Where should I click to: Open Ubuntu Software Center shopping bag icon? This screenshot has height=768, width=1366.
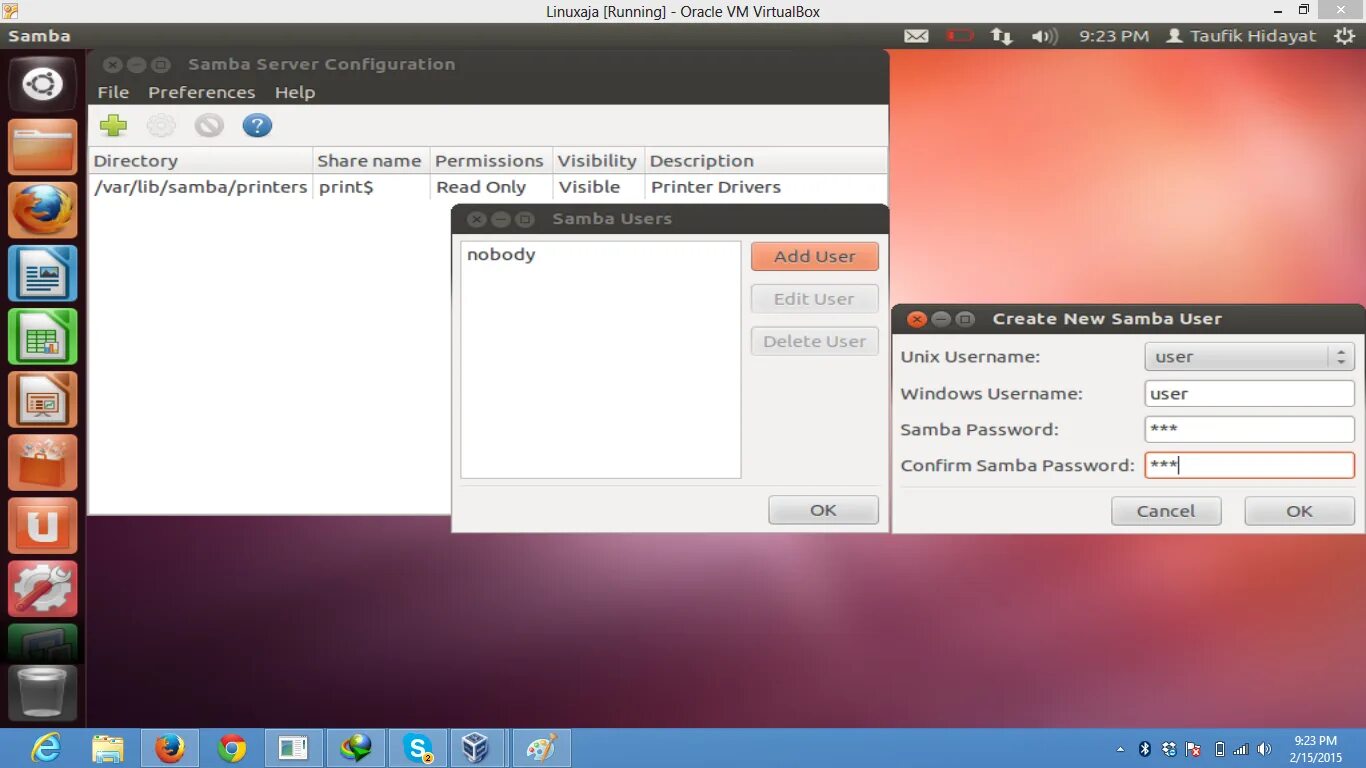click(43, 462)
